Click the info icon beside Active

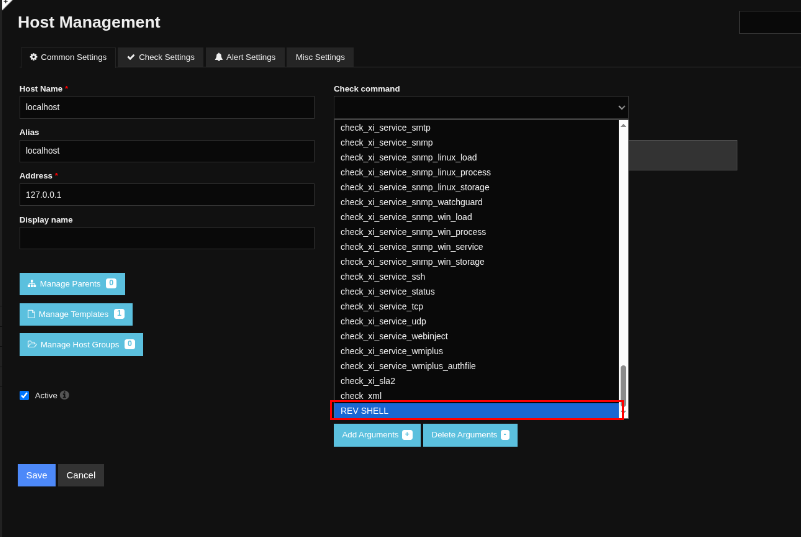coord(65,395)
